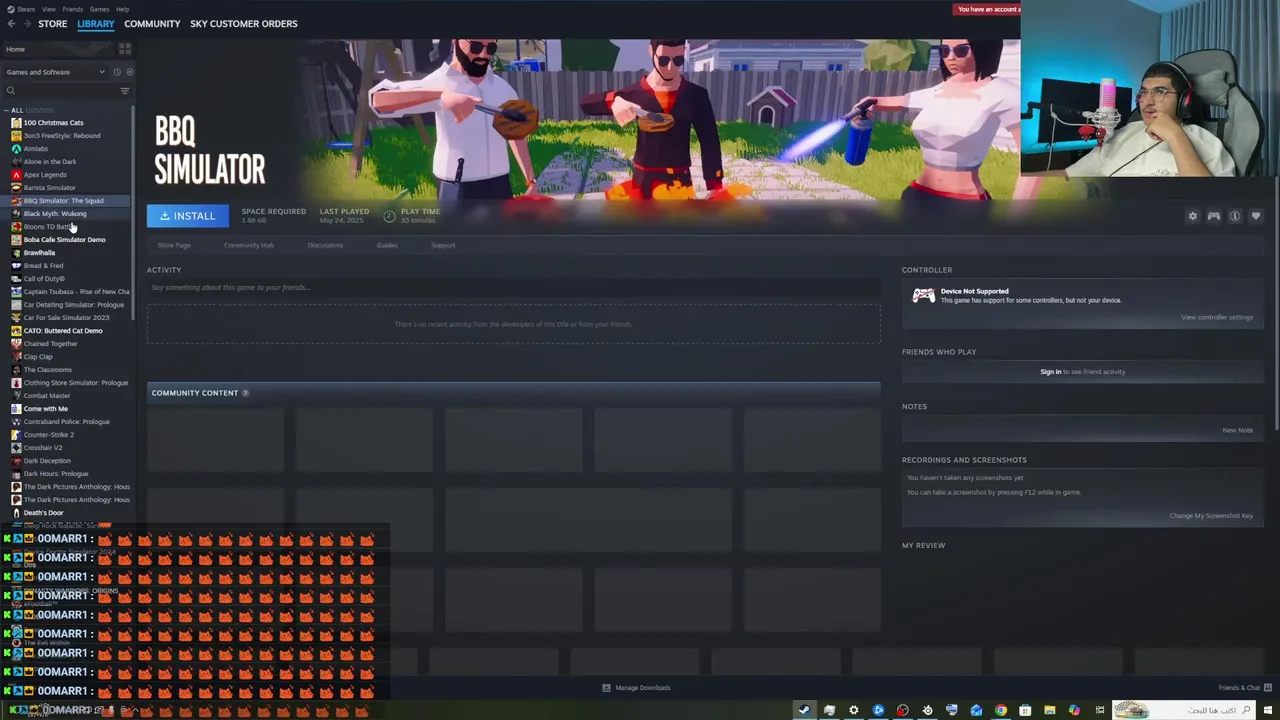Type in the activity status field
Image resolution: width=1280 pixels, height=720 pixels.
point(513,288)
